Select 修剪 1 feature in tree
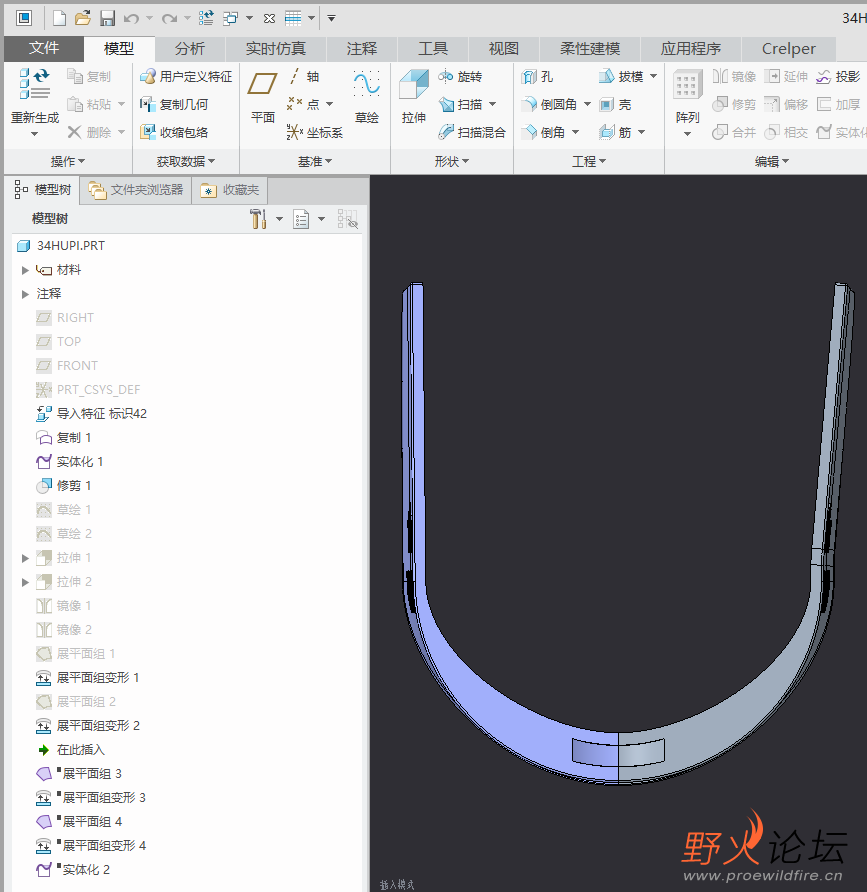The image size is (867, 892). [x=64, y=485]
